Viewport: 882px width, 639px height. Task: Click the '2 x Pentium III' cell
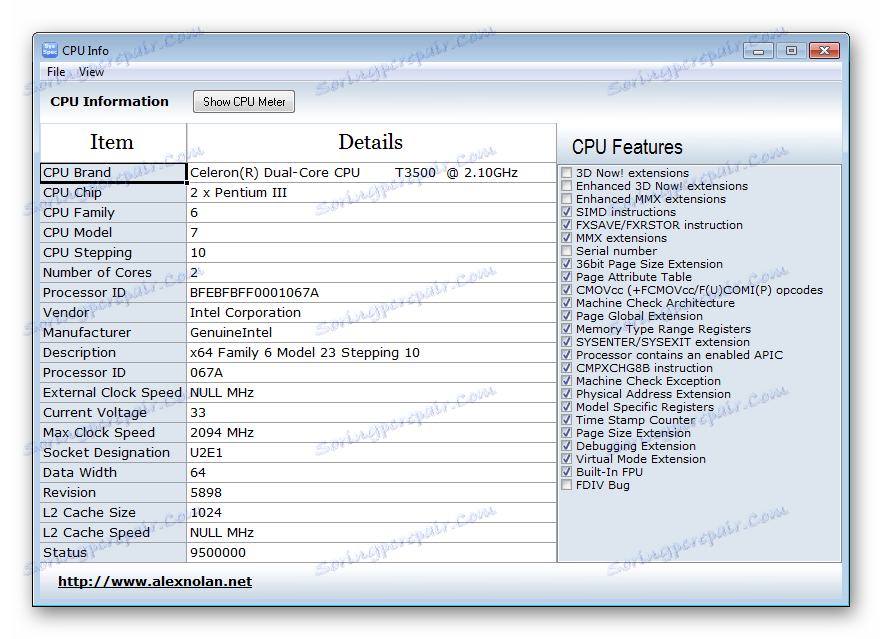click(x=371, y=193)
